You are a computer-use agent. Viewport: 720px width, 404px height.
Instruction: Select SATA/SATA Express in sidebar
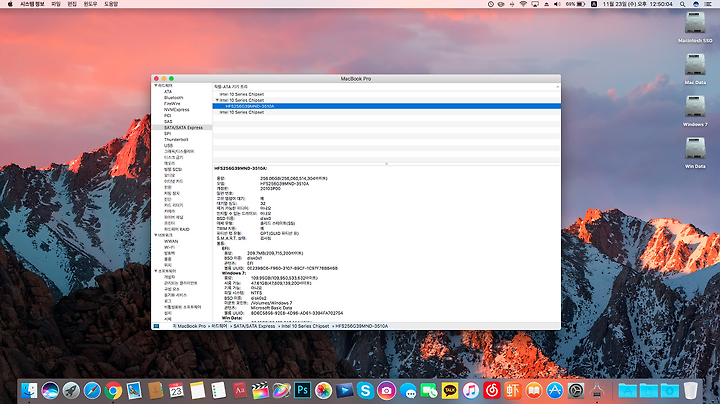(x=183, y=128)
